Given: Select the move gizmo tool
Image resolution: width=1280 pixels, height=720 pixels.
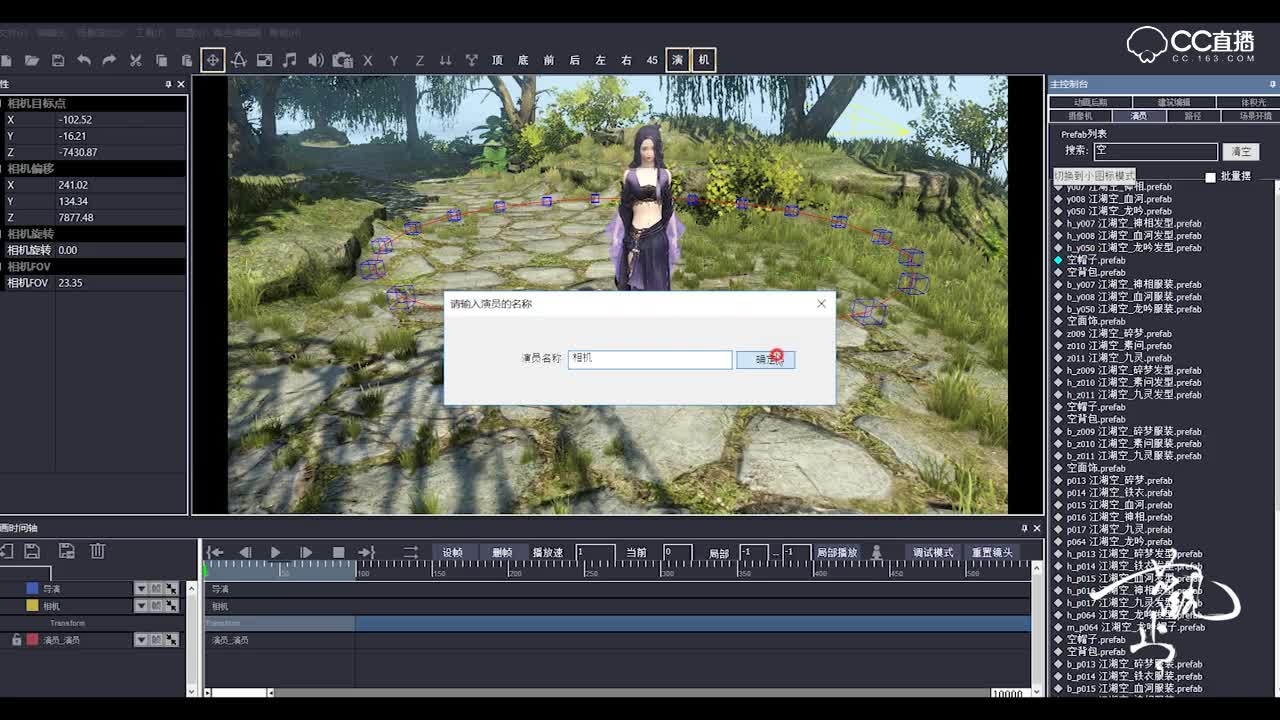Looking at the screenshot, I should (213, 60).
